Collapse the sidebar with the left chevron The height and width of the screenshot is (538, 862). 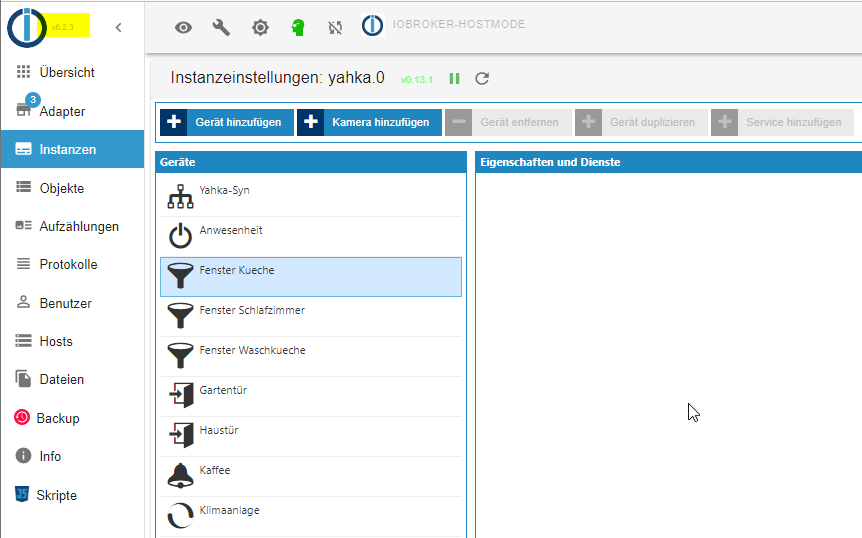pyautogui.click(x=118, y=27)
